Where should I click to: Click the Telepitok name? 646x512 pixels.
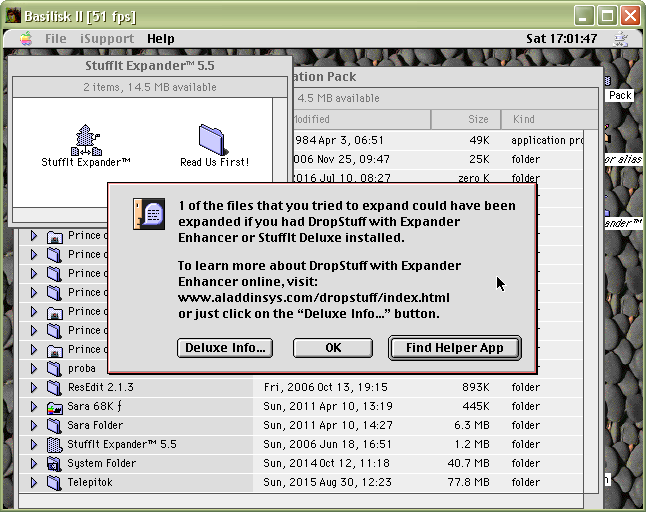[x=90, y=482]
